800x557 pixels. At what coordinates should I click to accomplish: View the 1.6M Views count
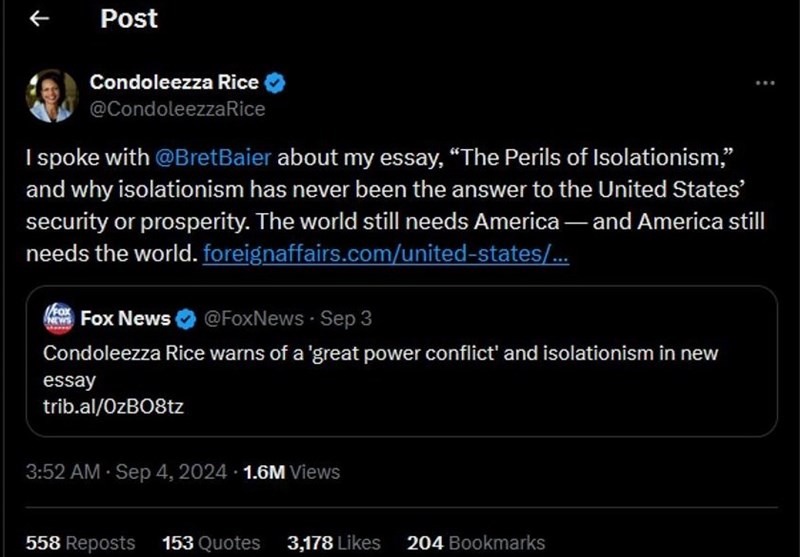pyautogui.click(x=291, y=472)
